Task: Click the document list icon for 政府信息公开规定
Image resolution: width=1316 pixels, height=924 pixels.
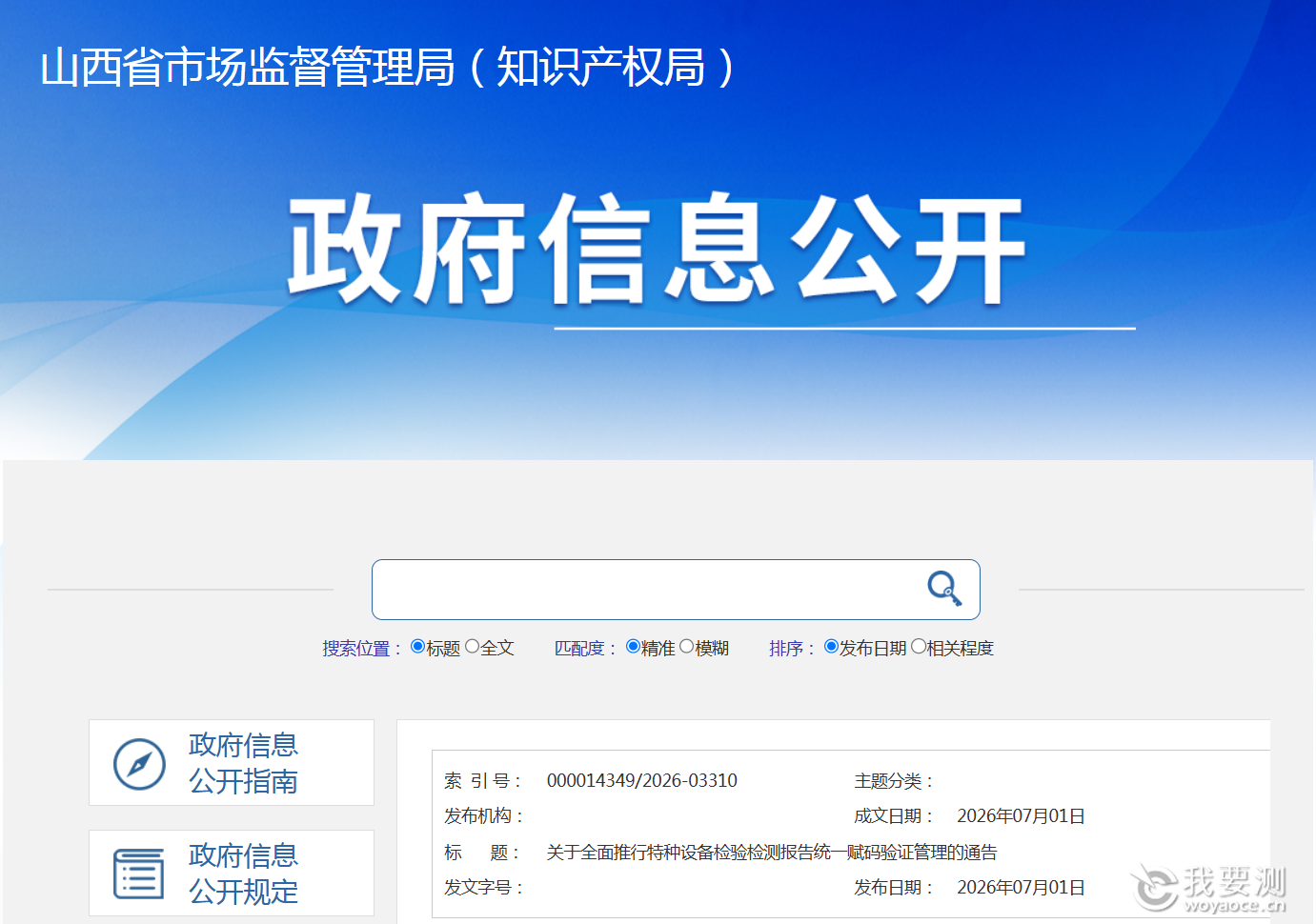Action: click(139, 874)
